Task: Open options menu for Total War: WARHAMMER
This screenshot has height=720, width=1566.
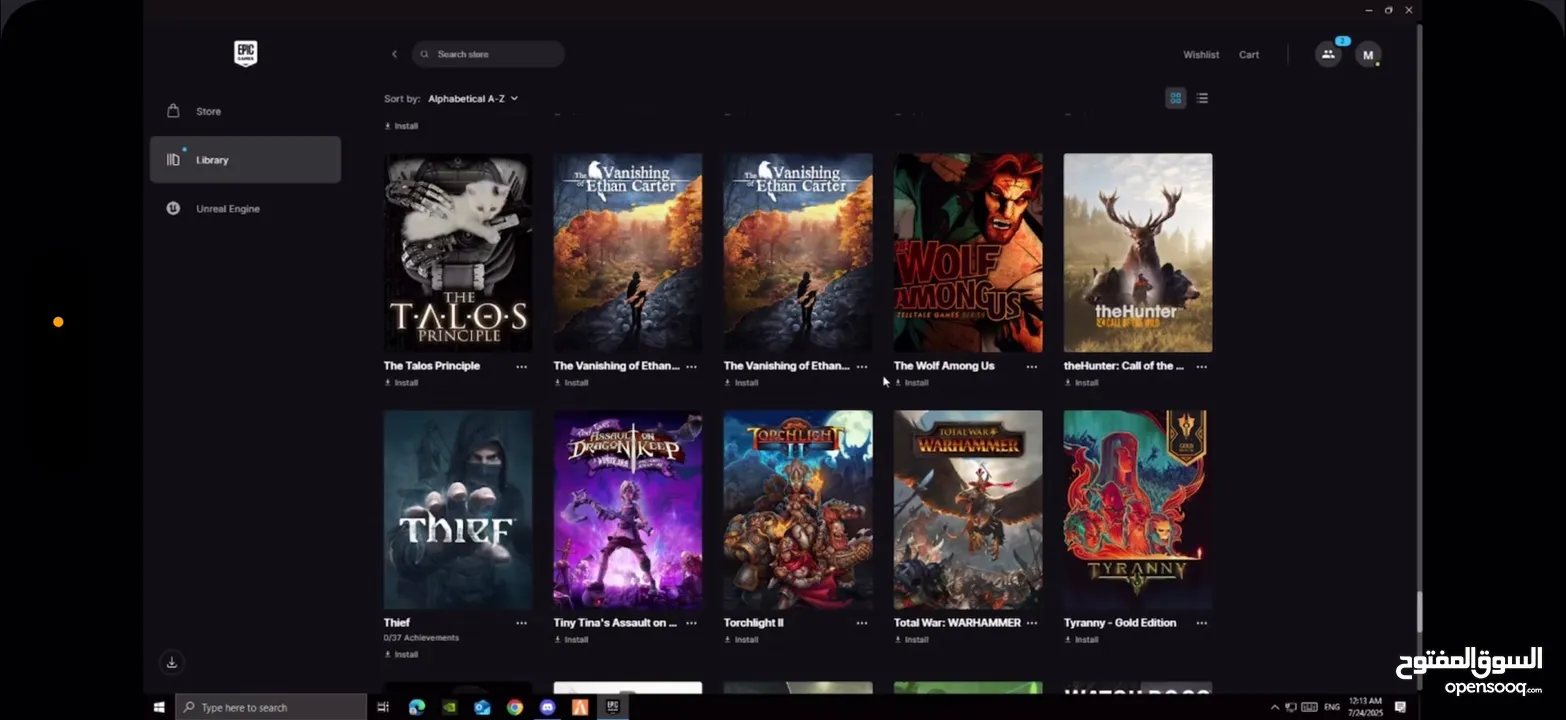Action: click(x=1031, y=624)
